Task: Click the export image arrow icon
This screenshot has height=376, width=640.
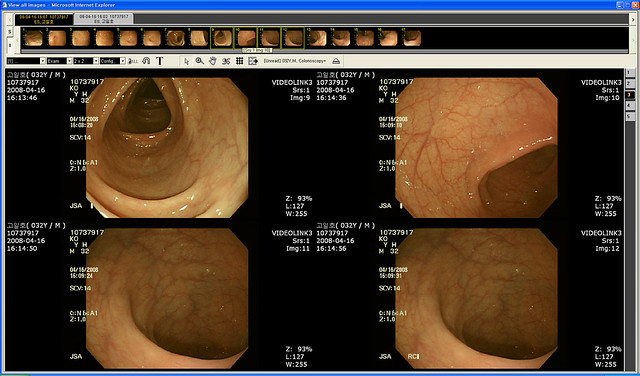Action: tap(253, 61)
